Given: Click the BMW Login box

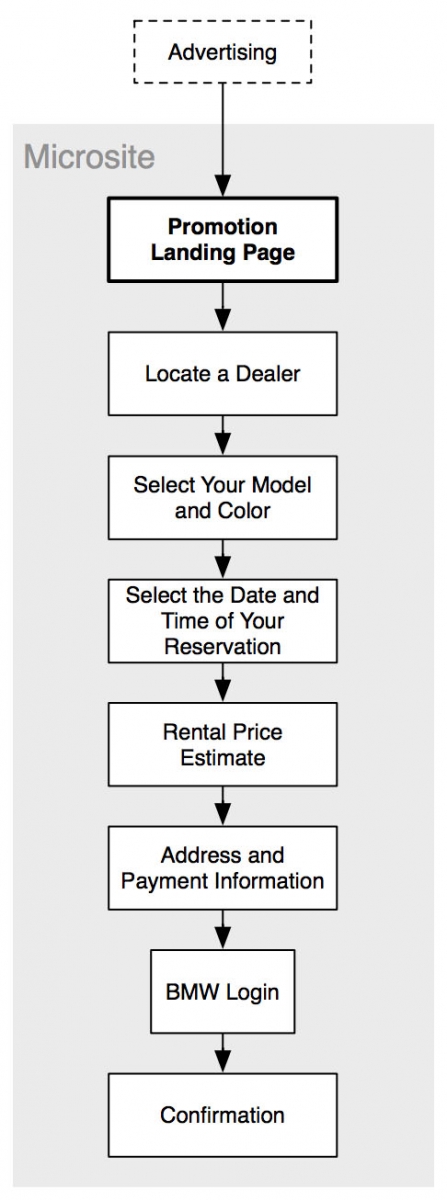Looking at the screenshot, I should pos(222,992).
